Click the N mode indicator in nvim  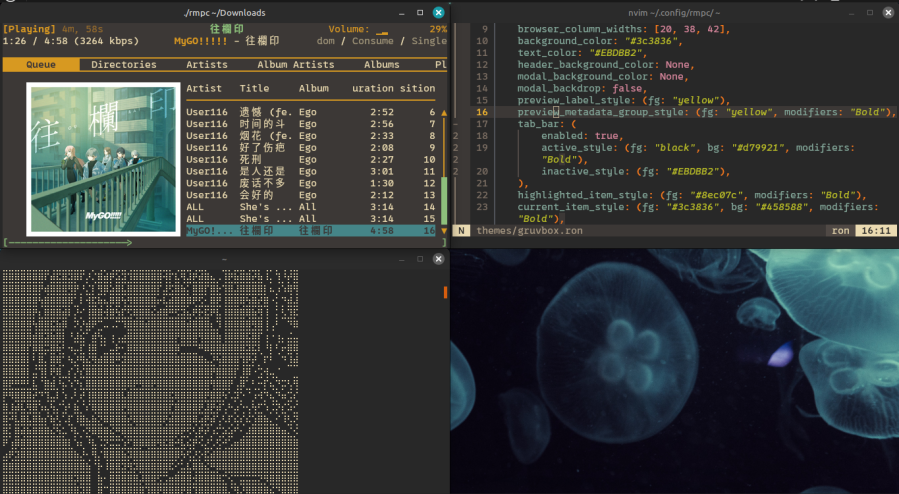coord(461,230)
